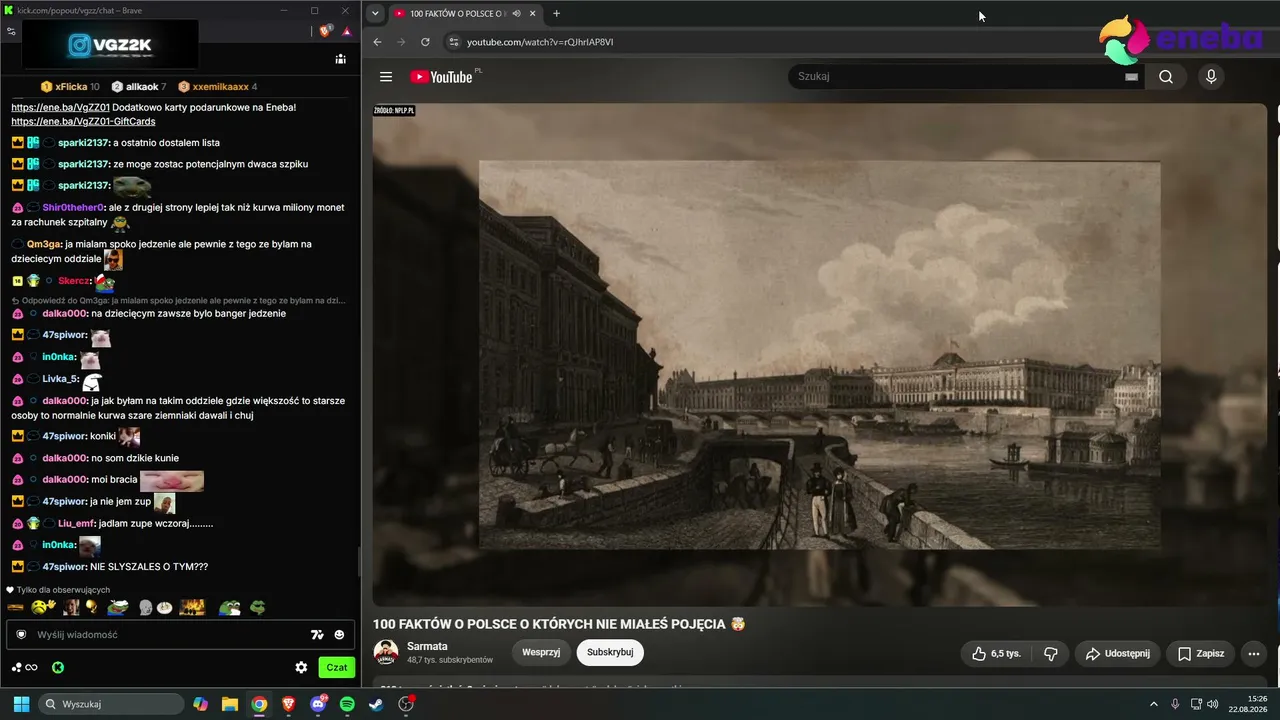Open the Sarmata channel name link
The image size is (1280, 720).
pos(427,646)
